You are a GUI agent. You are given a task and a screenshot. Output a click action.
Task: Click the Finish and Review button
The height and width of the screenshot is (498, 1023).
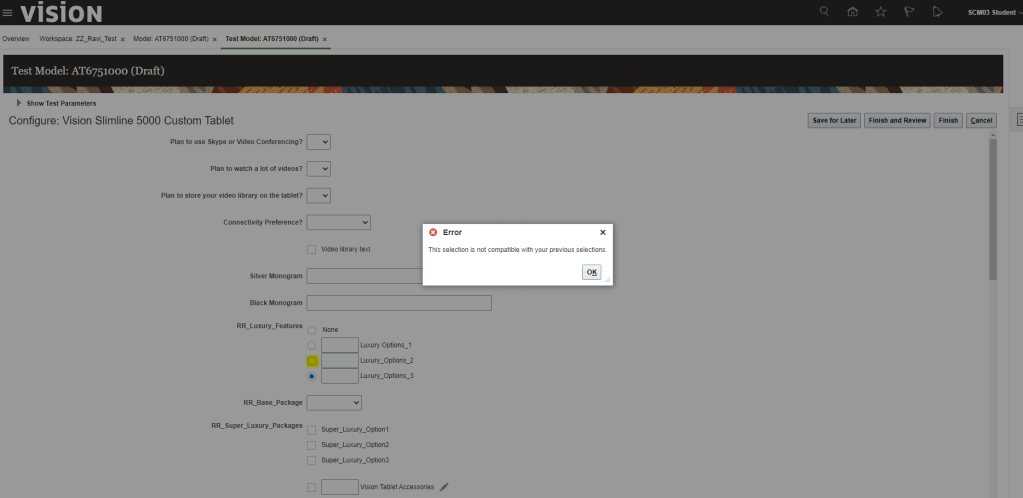point(897,120)
